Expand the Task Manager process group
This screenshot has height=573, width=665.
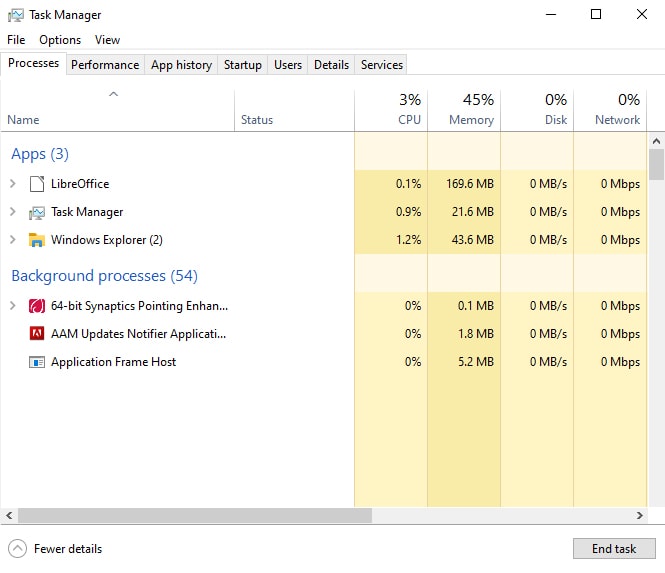pyautogui.click(x=13, y=212)
